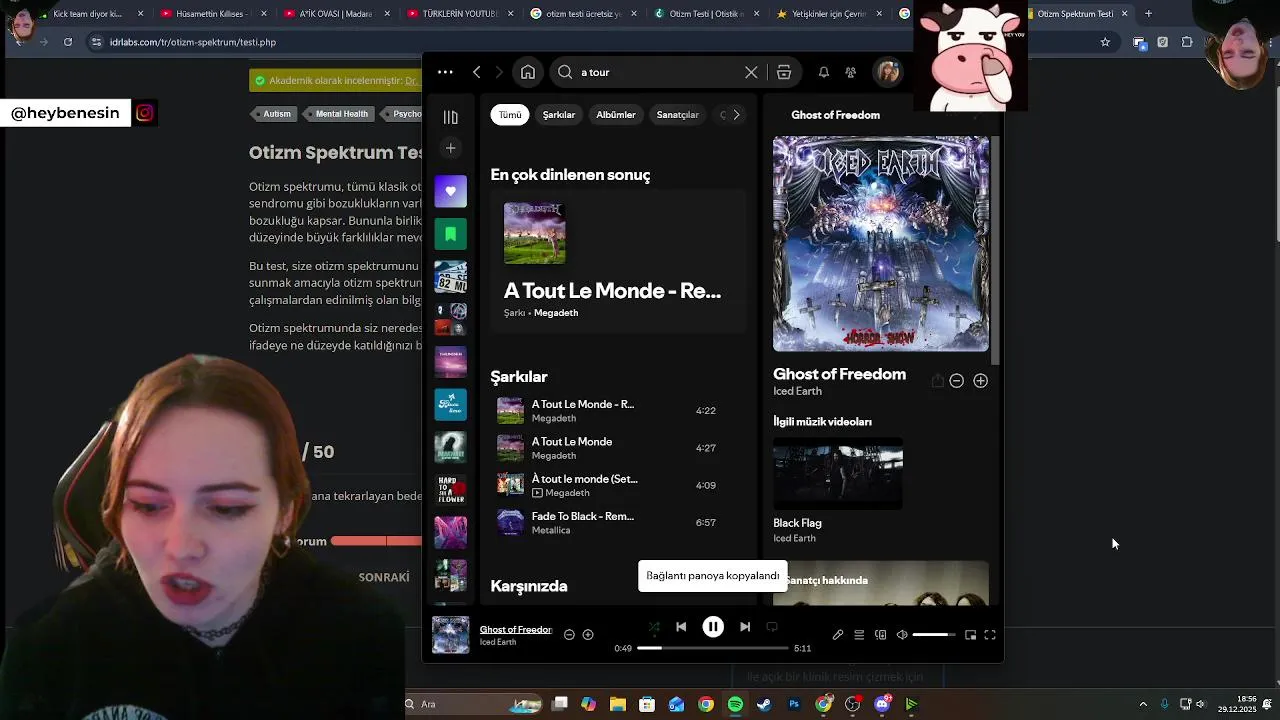Click Autism tag on idrlabs page
The image size is (1280, 720).
pyautogui.click(x=276, y=114)
